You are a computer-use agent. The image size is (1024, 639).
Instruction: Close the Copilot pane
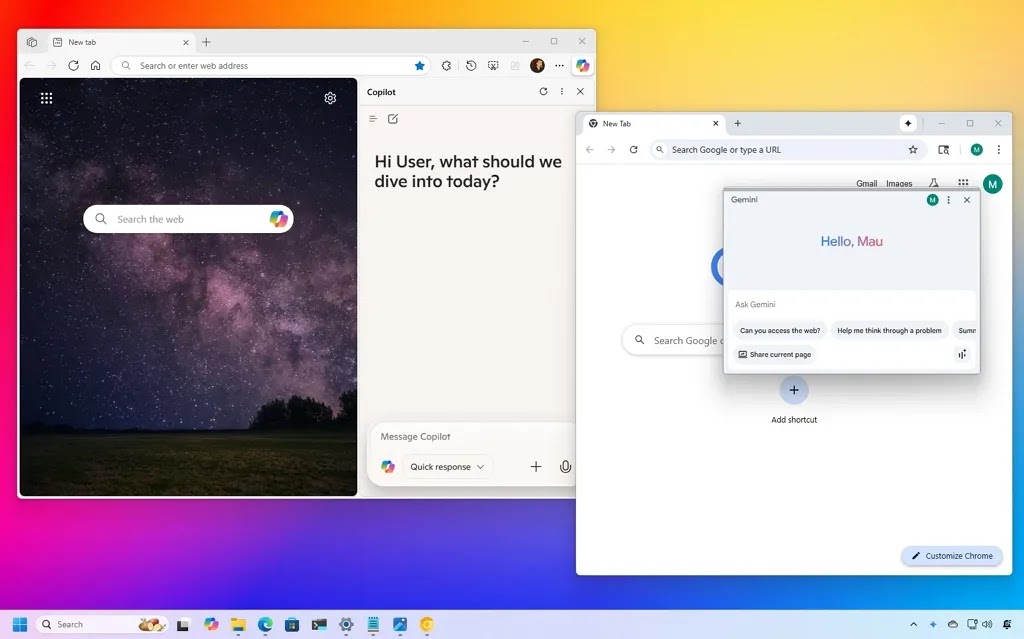click(580, 91)
